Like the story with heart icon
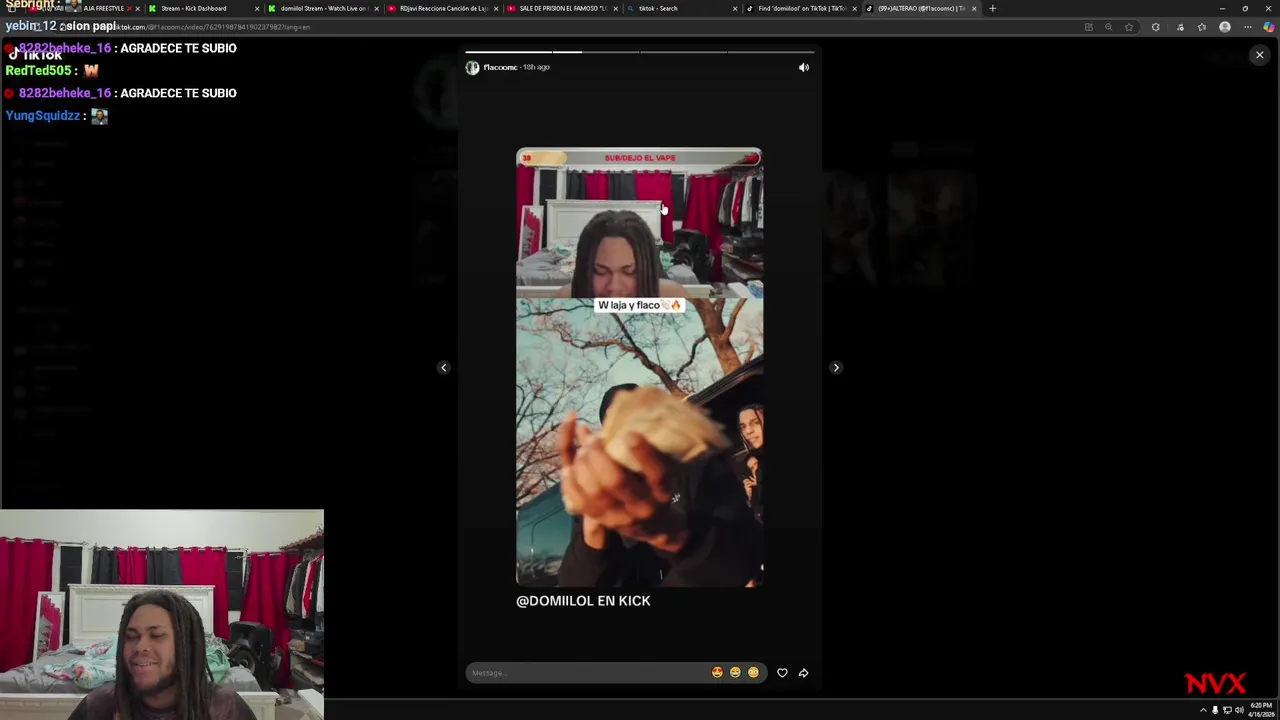This screenshot has height=720, width=1280. [782, 673]
